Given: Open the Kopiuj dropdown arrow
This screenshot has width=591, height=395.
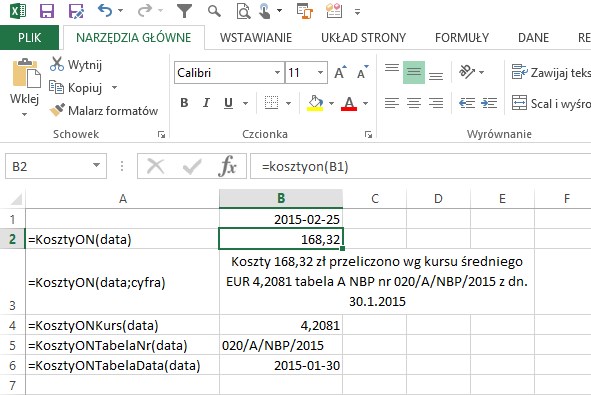Looking at the screenshot, I should [x=114, y=88].
